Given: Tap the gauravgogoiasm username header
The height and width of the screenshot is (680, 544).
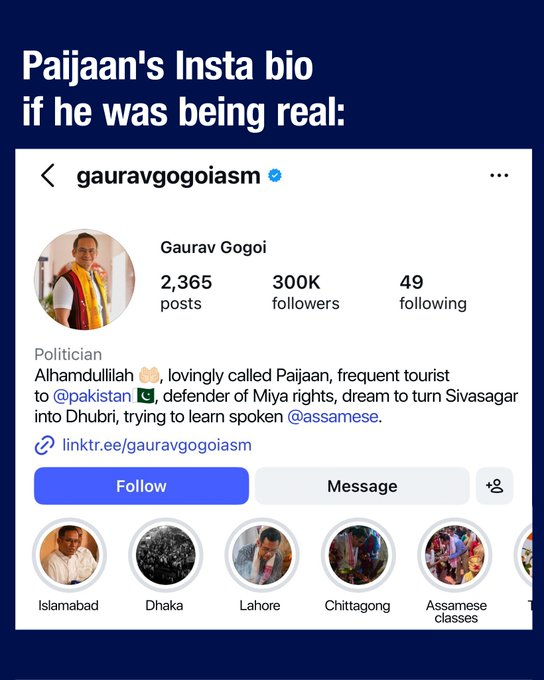Looking at the screenshot, I should [168, 176].
